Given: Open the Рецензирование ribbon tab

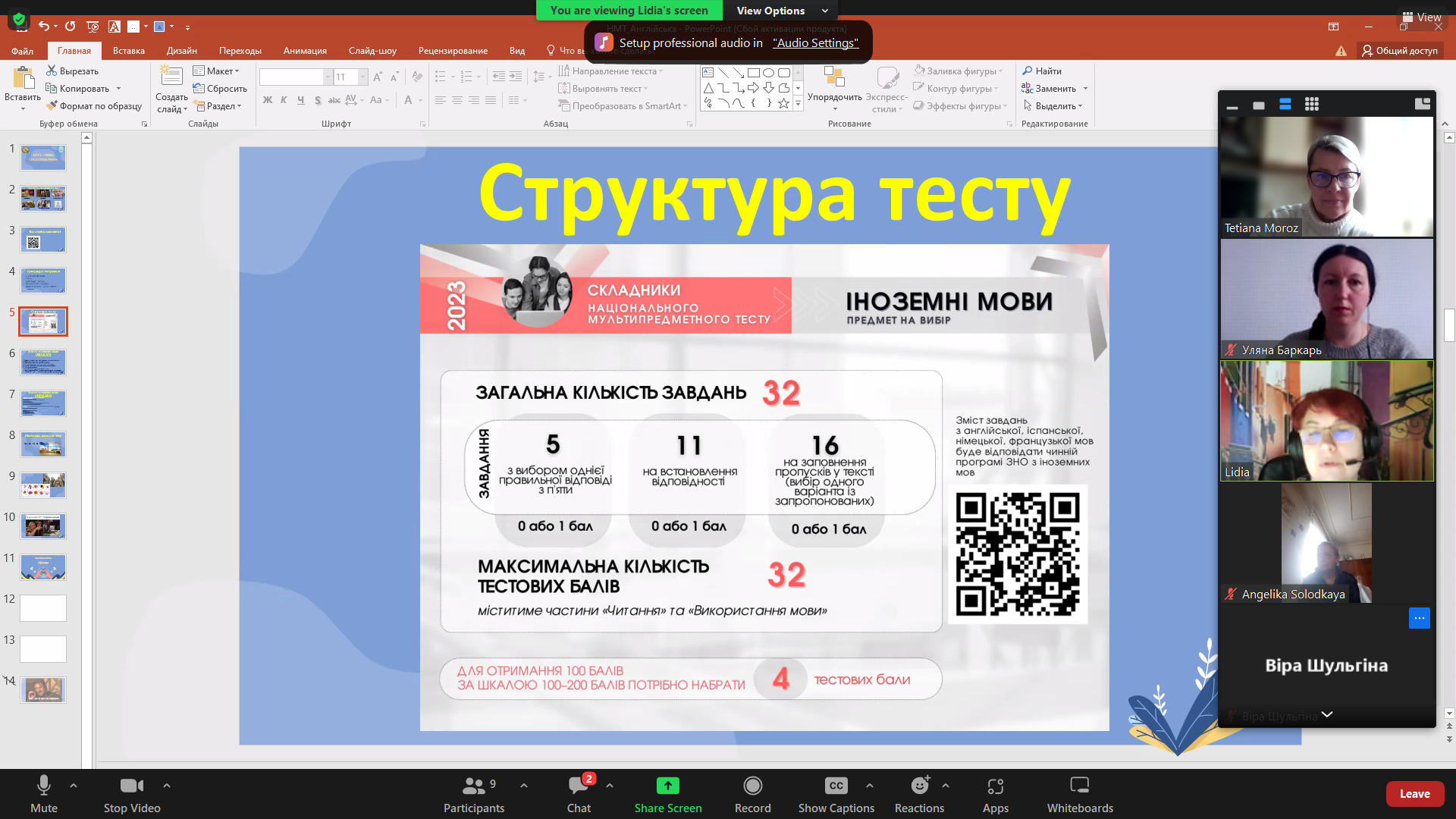Looking at the screenshot, I should tap(453, 51).
